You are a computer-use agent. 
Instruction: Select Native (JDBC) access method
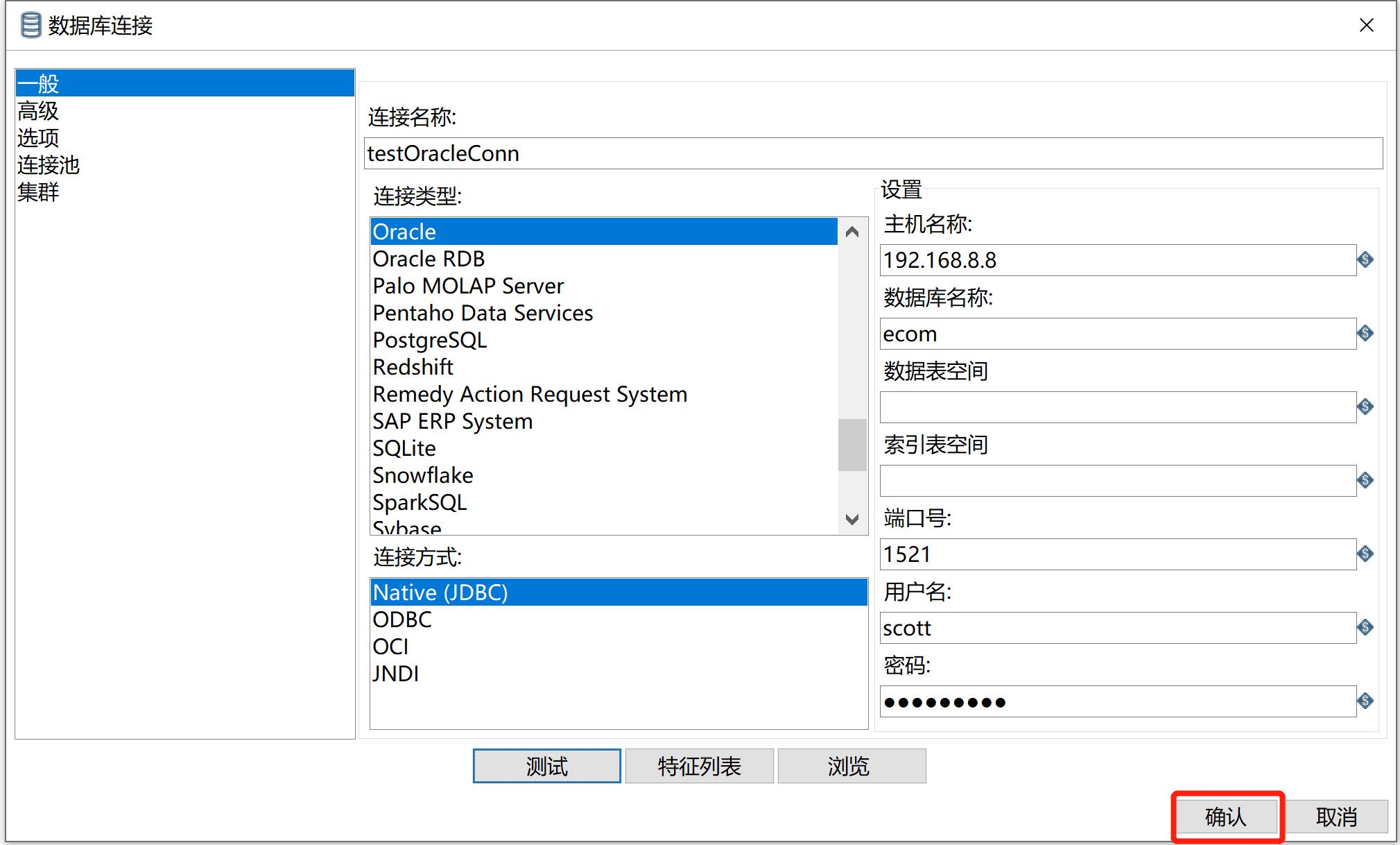(619, 592)
